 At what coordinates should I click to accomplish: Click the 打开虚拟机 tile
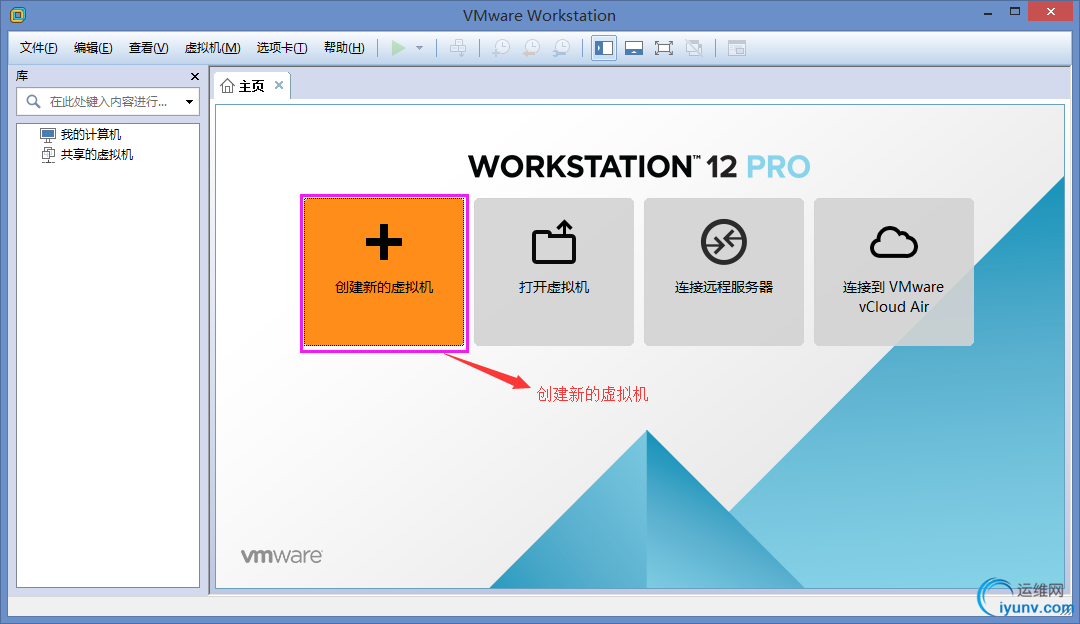click(554, 272)
